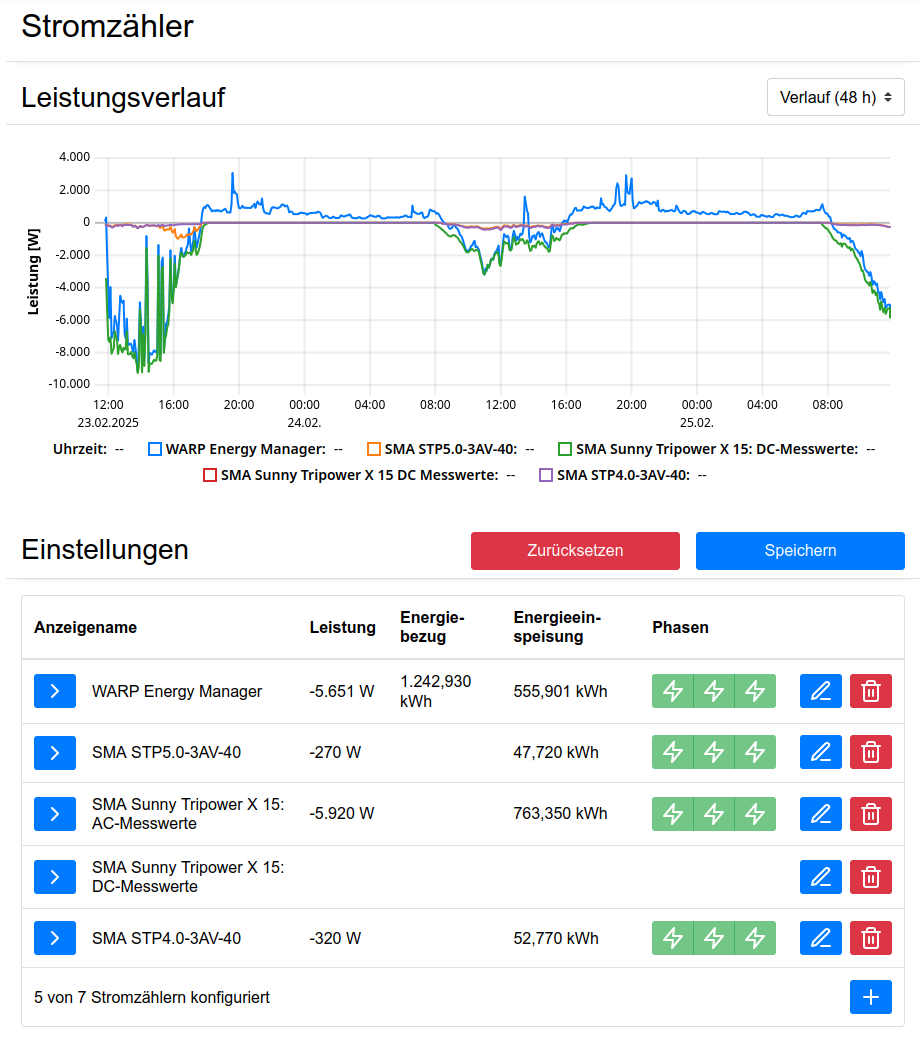The height and width of the screenshot is (1052, 922).
Task: Expand the Tripower X 15 DC-Messwerte row
Action: pyautogui.click(x=55, y=877)
